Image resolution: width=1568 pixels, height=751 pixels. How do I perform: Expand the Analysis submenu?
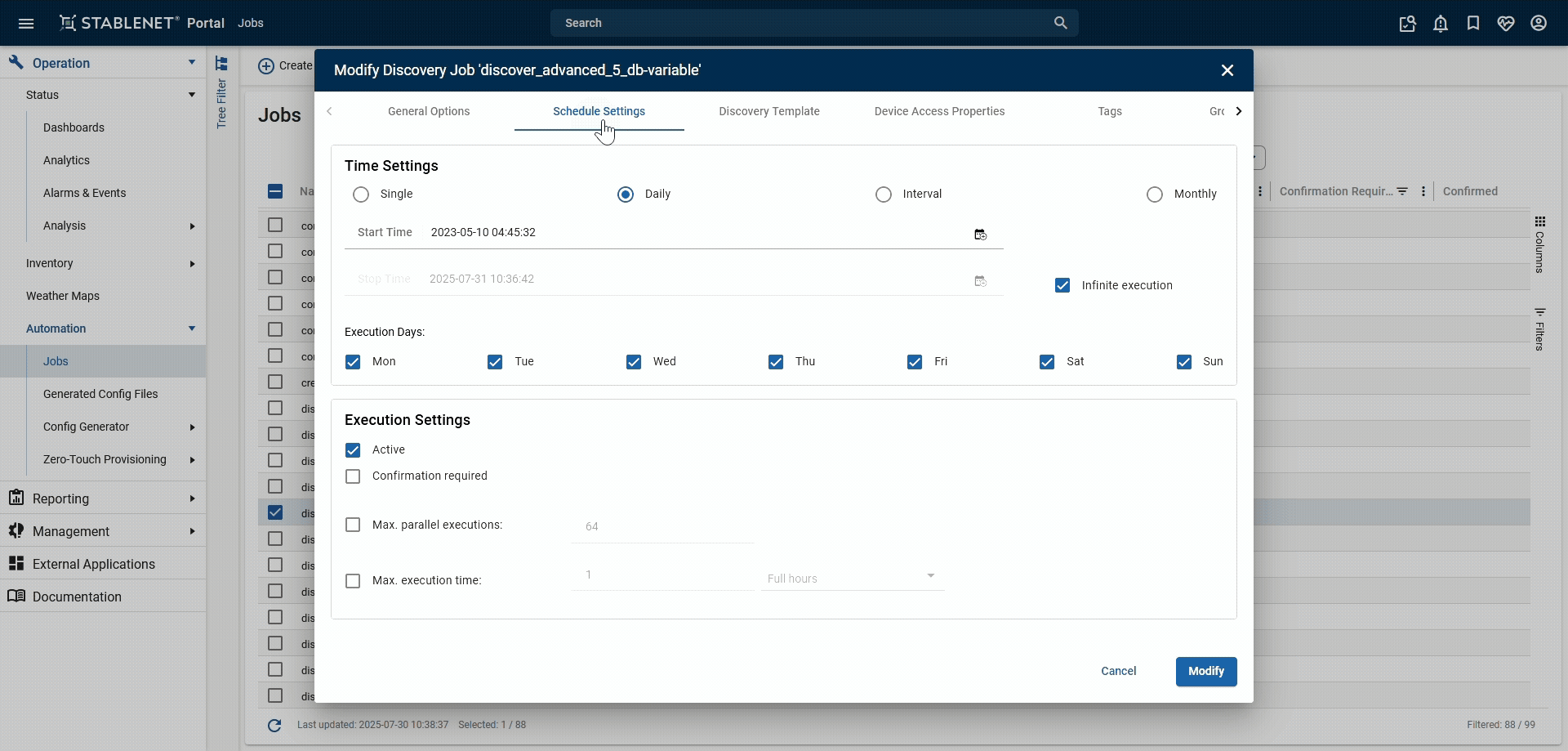192,226
